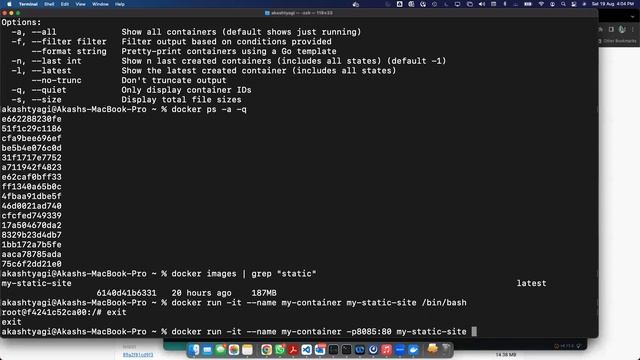Click container ID cfcfed749339
640x360 pixels.
pos(31,216)
